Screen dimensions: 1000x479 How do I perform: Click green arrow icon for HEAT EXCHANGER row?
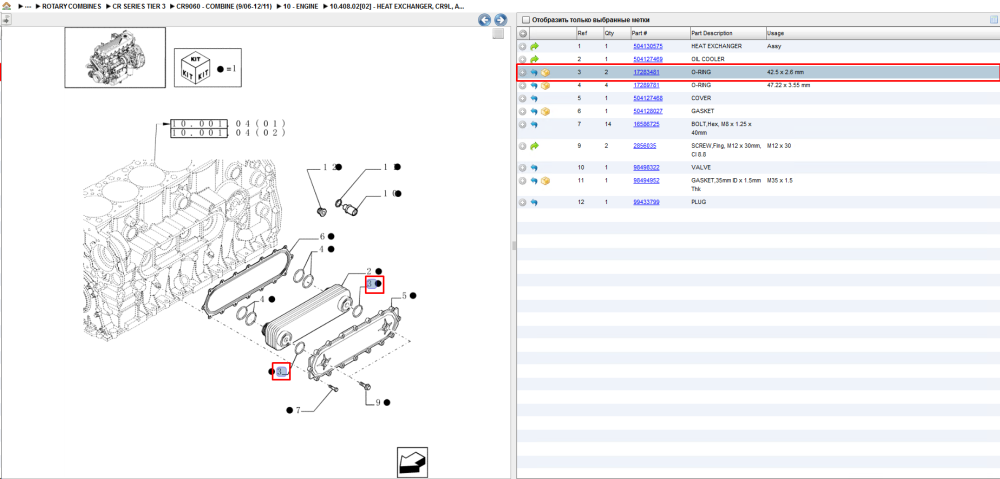(534, 47)
